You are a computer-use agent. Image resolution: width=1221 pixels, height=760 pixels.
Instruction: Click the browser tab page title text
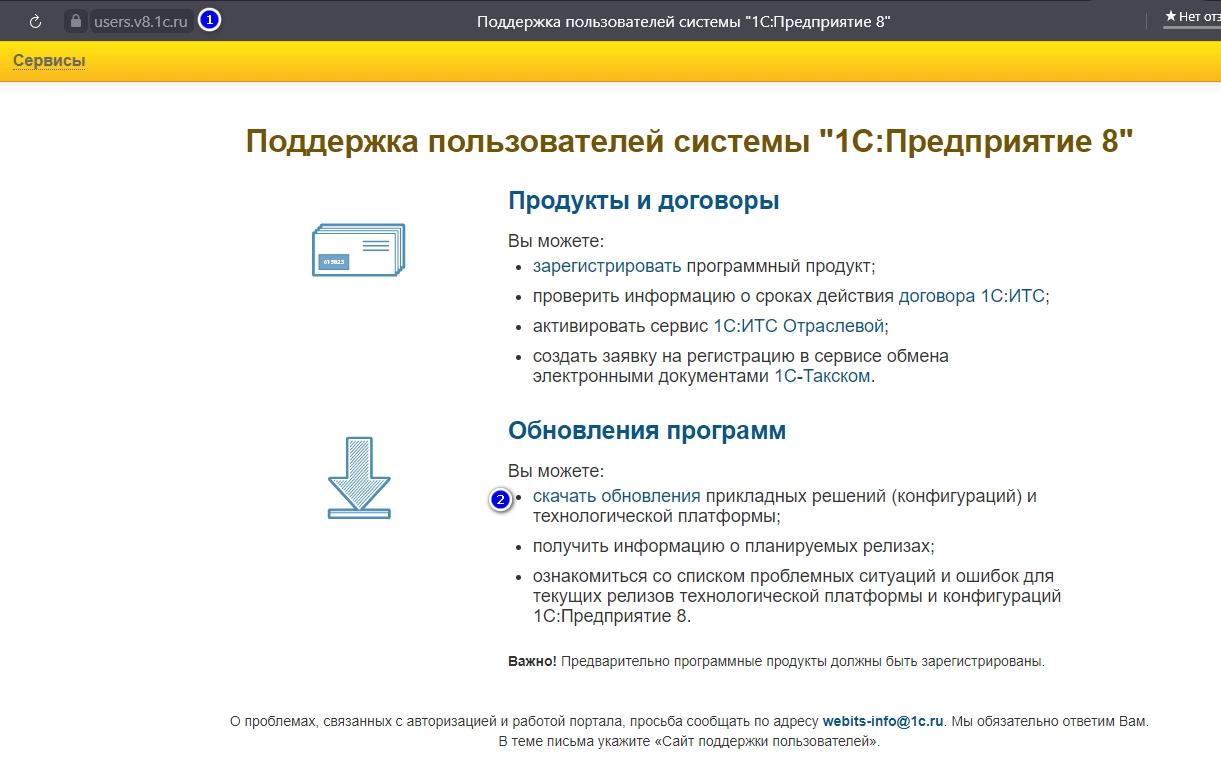click(684, 21)
